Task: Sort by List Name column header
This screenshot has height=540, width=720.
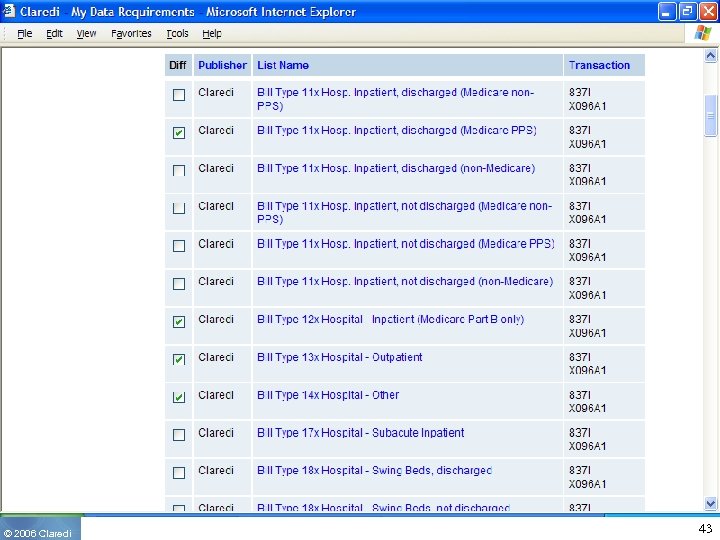Action: tap(283, 65)
